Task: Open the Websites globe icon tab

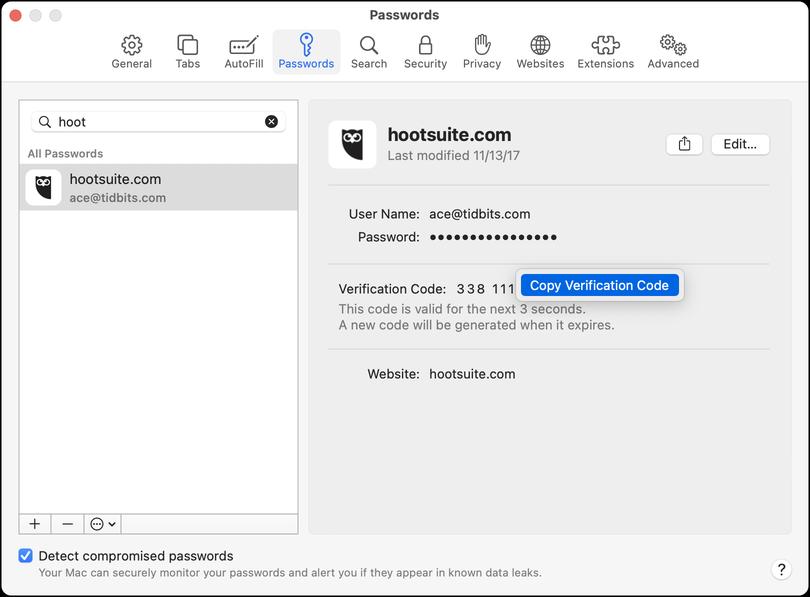Action: pyautogui.click(x=540, y=52)
